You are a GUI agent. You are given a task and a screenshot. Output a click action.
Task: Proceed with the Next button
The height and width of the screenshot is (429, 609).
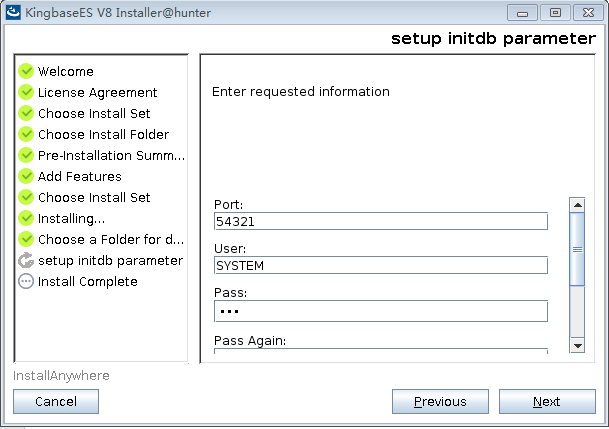click(546, 401)
